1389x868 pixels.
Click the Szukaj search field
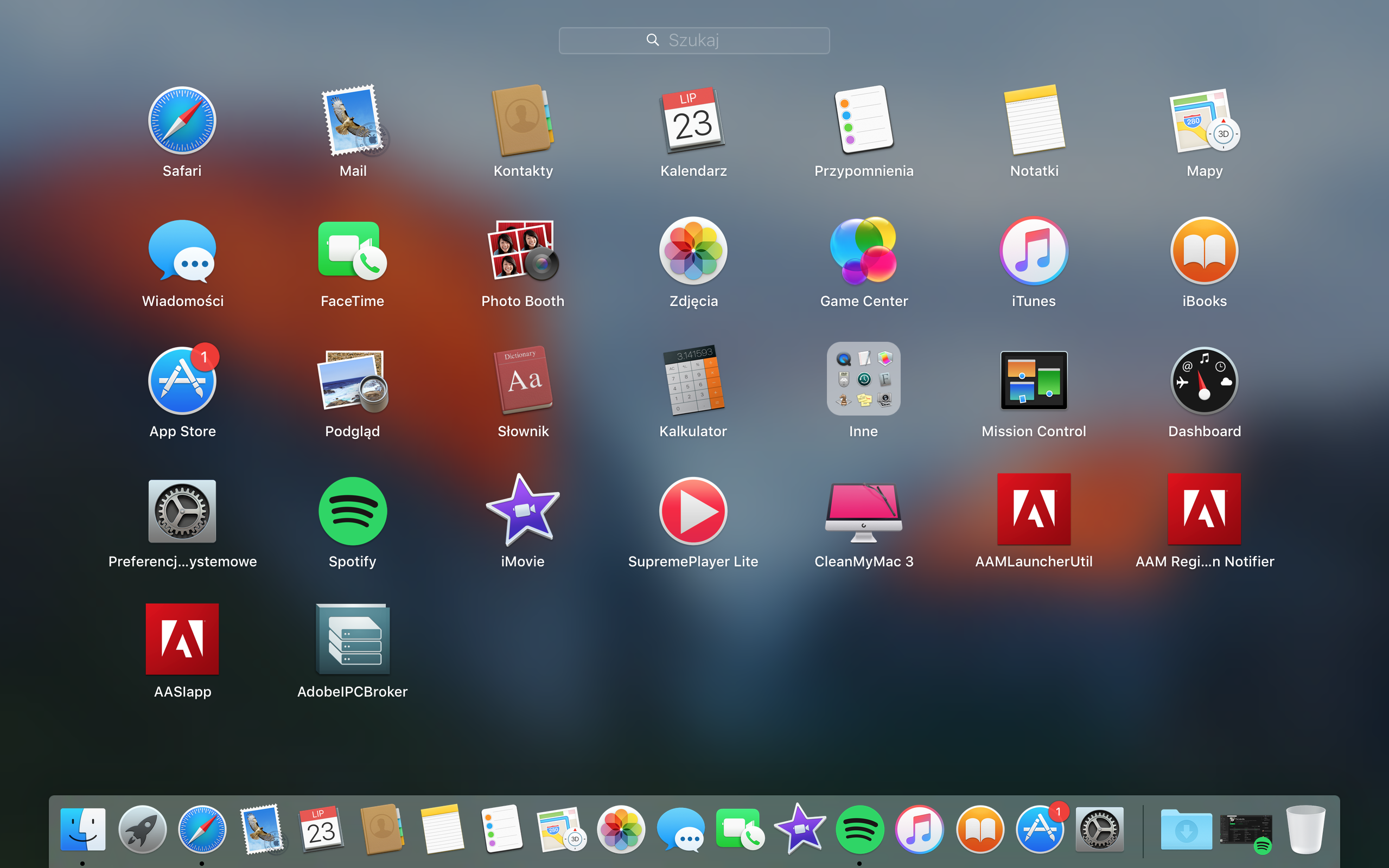[x=694, y=40]
